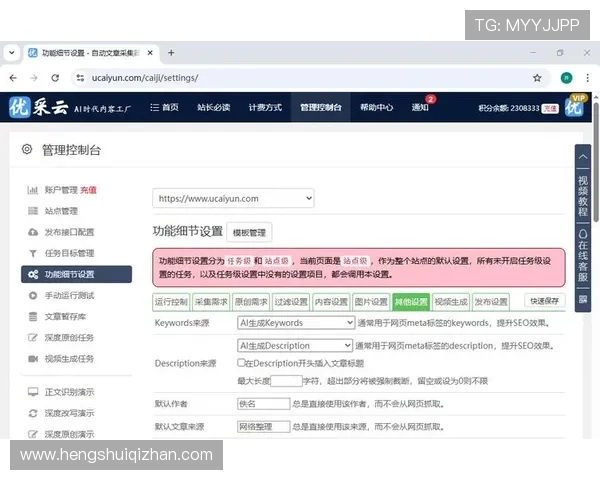Click the browser back arrow

click(13, 78)
